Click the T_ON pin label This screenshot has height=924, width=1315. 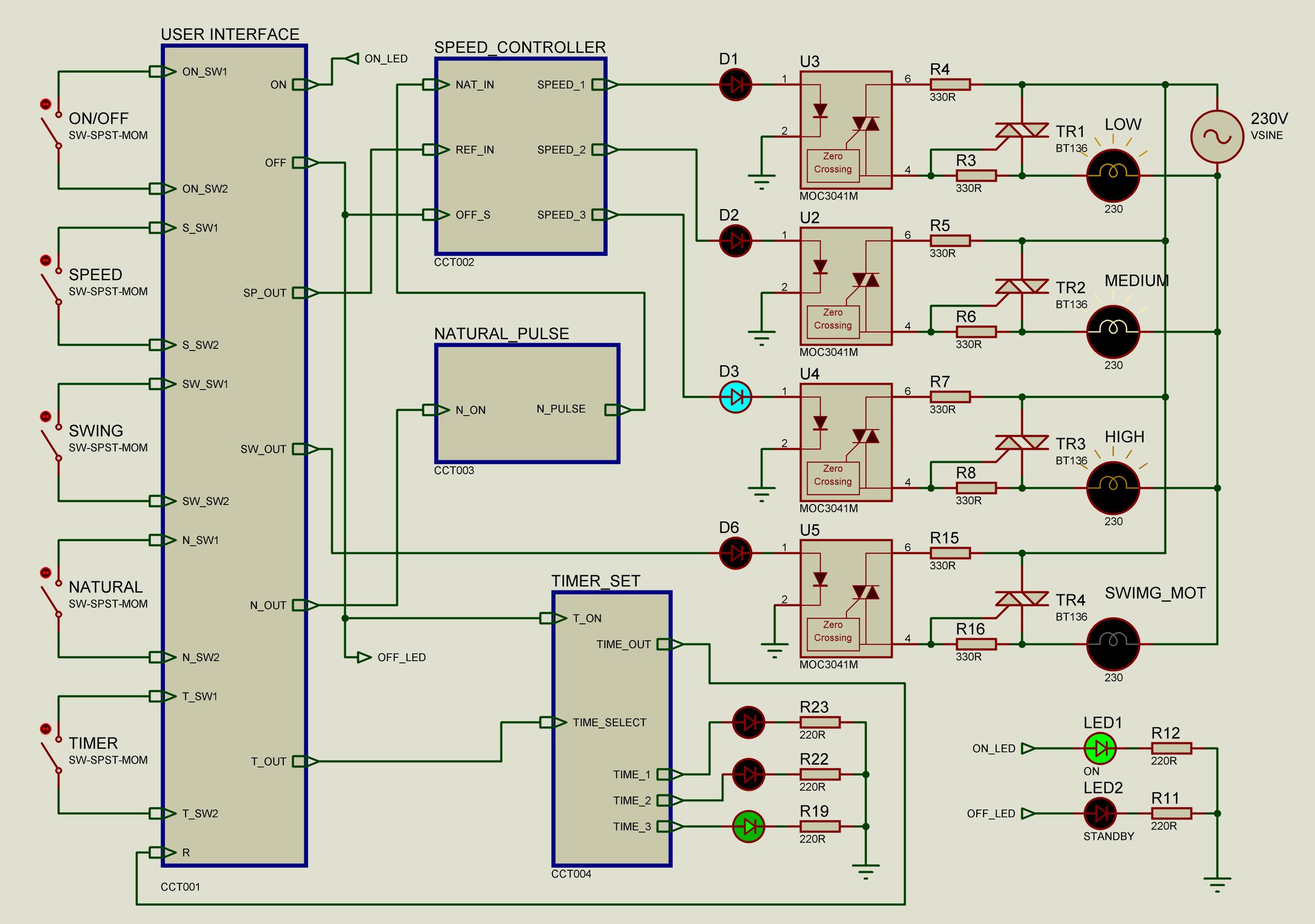tap(587, 619)
